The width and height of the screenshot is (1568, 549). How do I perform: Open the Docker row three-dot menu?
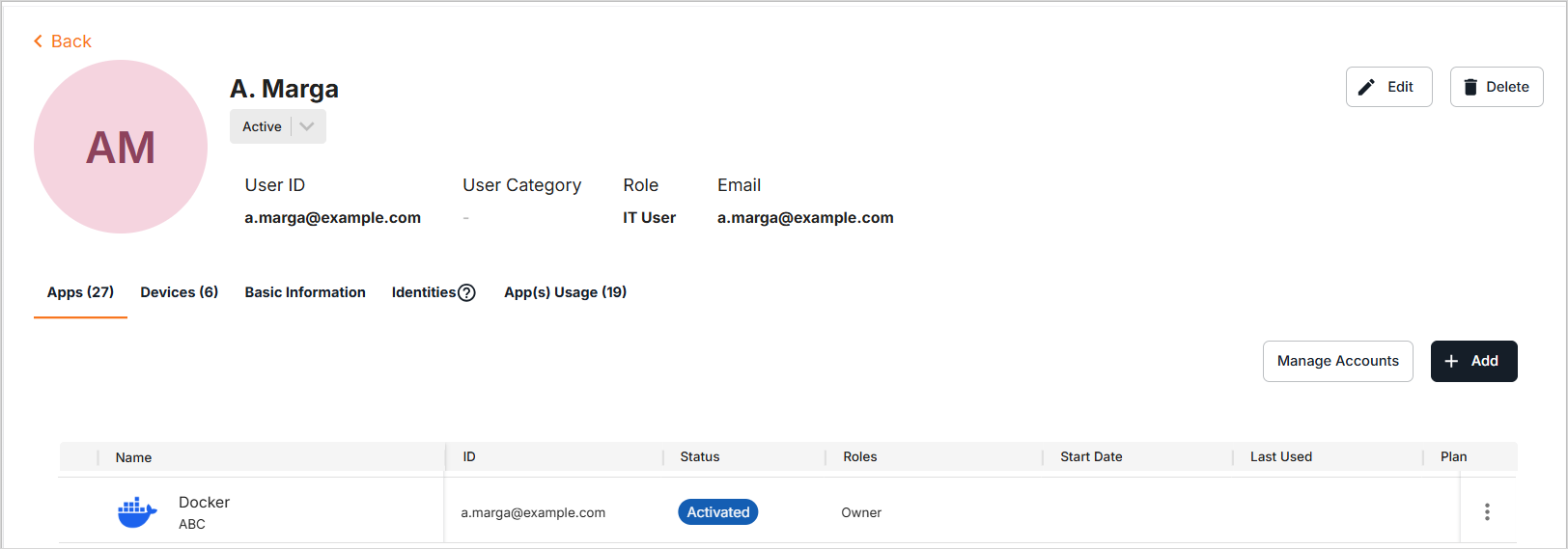(x=1487, y=511)
